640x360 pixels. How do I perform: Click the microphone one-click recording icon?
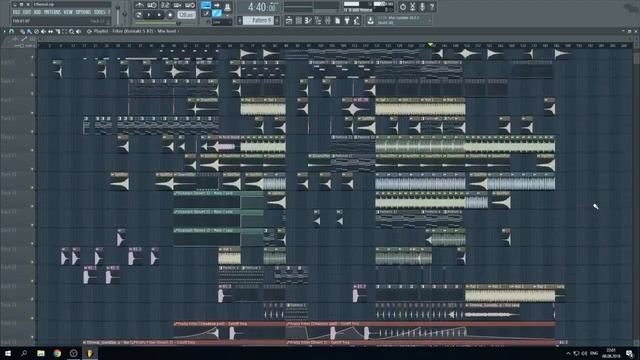point(422,7)
